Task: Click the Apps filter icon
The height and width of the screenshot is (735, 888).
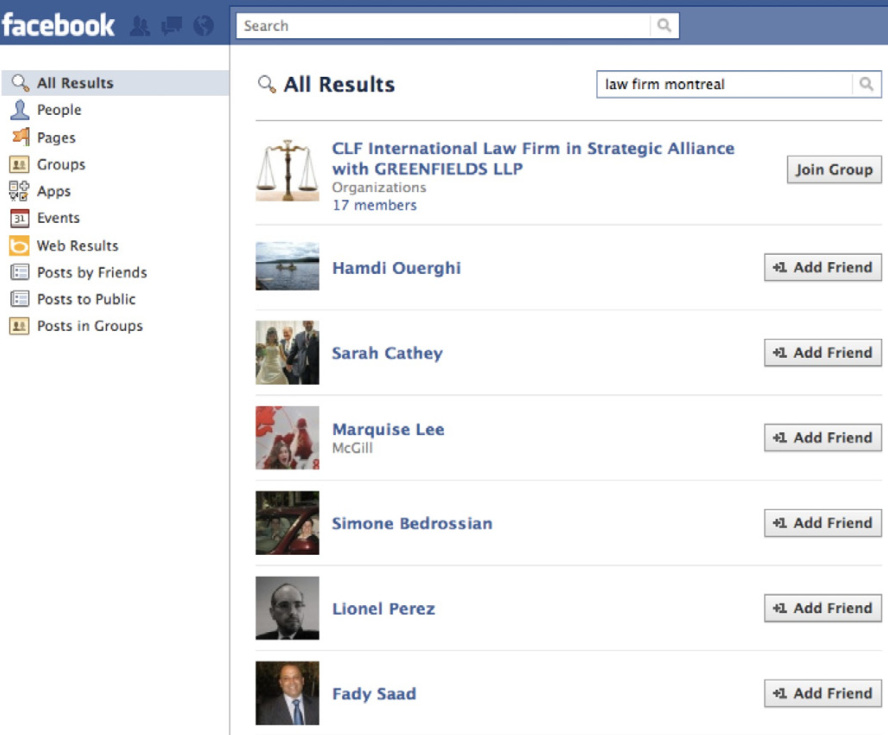Action: 19,191
